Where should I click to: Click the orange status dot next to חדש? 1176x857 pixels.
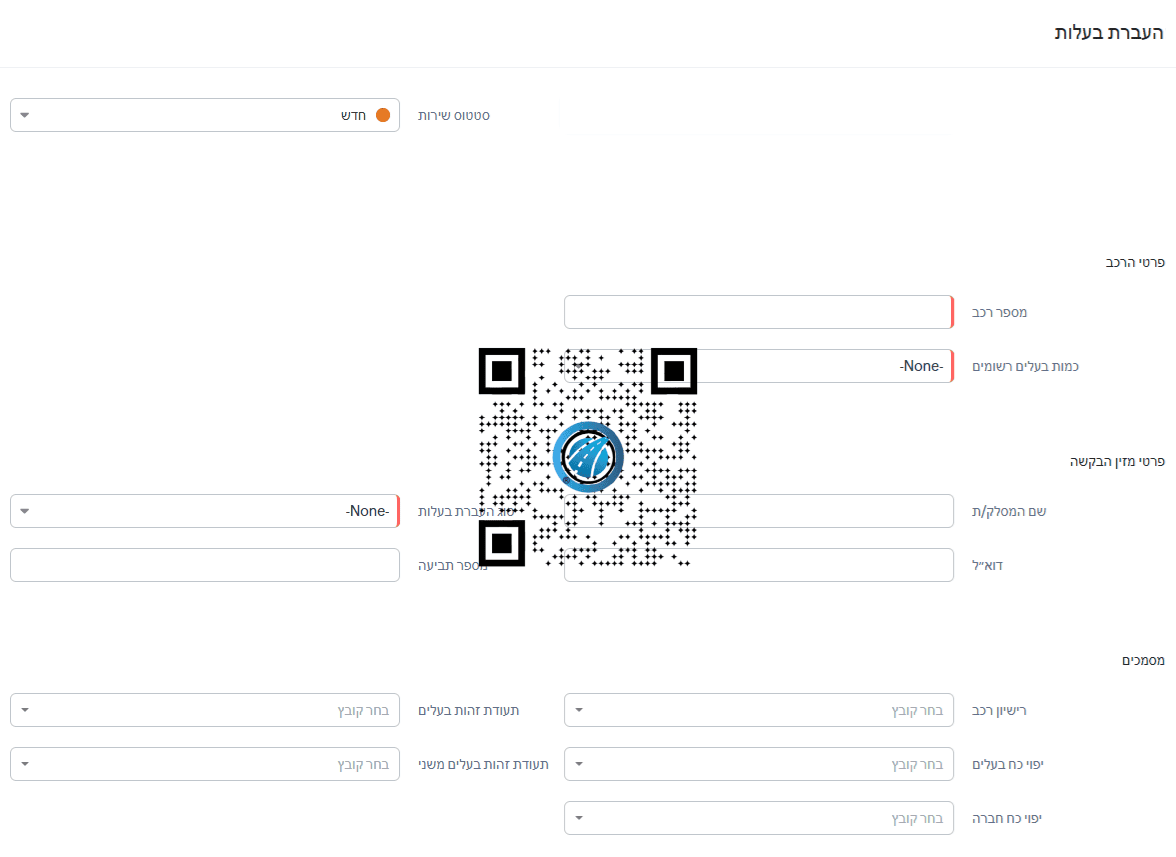click(x=382, y=115)
